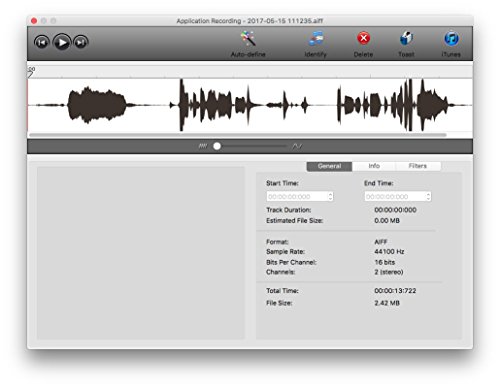500x388 pixels.
Task: Click the Format value AIFF
Action: click(x=381, y=242)
